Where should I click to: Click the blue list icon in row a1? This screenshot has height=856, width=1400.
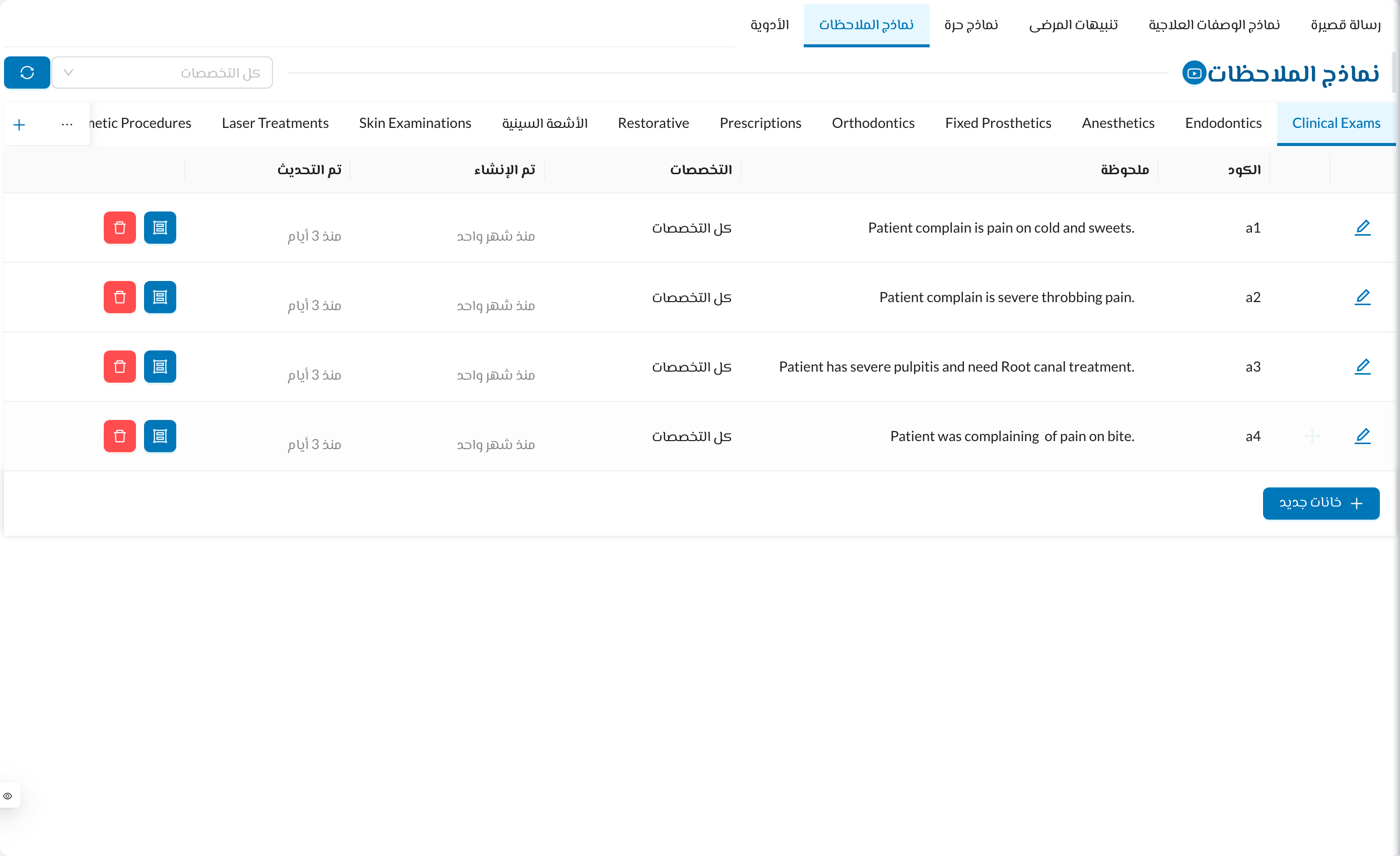[x=160, y=228]
